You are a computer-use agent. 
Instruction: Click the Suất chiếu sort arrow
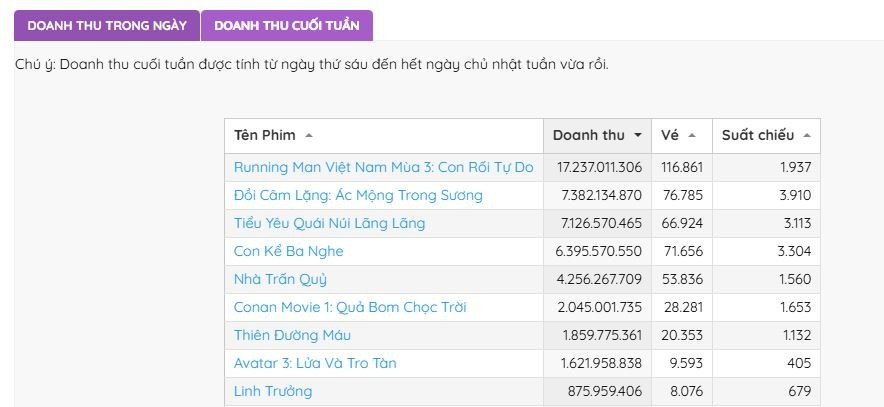(x=806, y=136)
